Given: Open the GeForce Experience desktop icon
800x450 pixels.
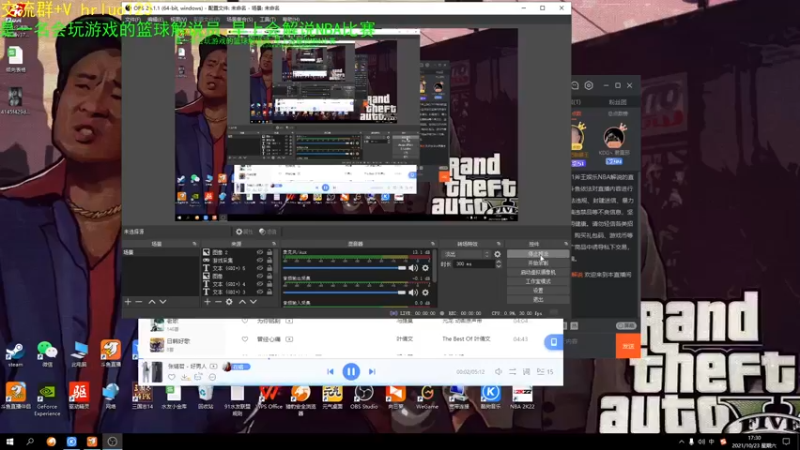Looking at the screenshot, I should point(47,399).
